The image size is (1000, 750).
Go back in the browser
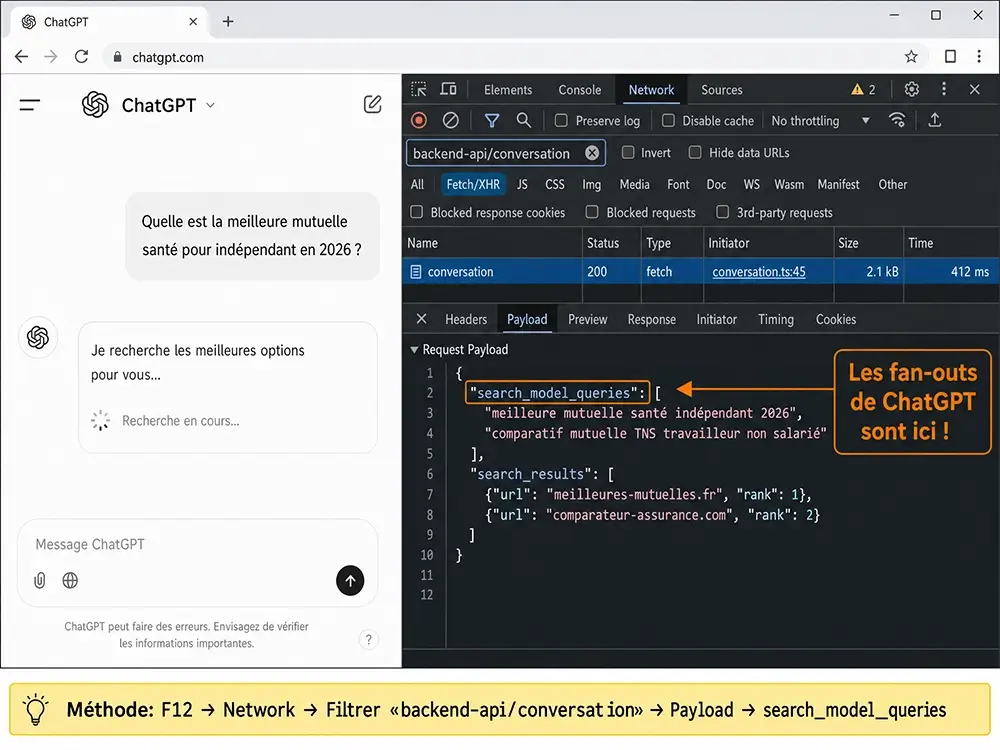[x=22, y=57]
